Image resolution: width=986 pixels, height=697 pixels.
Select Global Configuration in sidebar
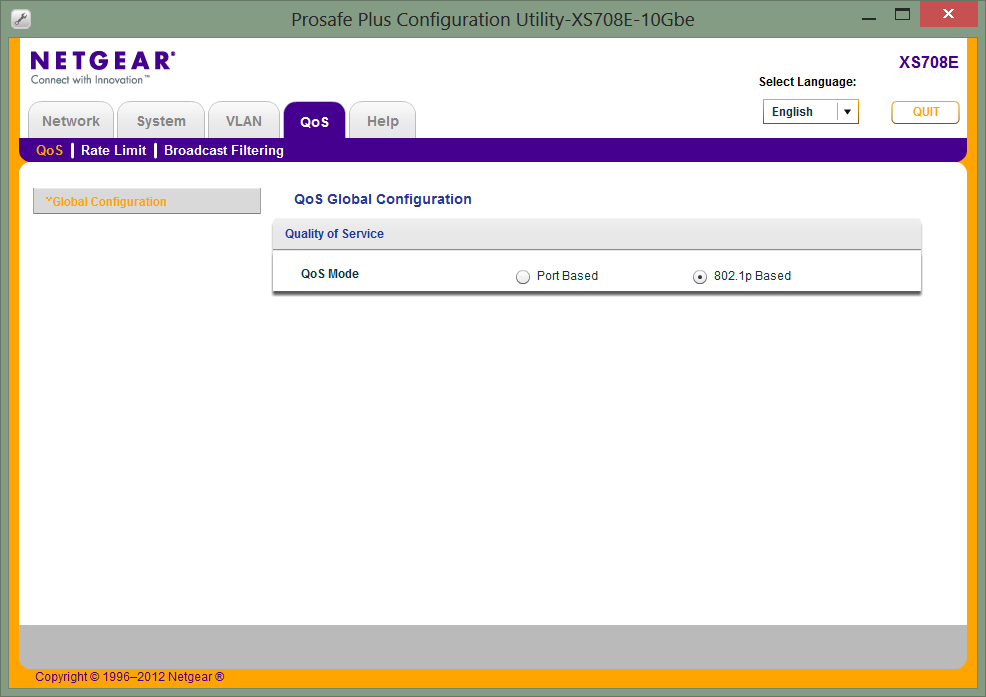point(147,201)
